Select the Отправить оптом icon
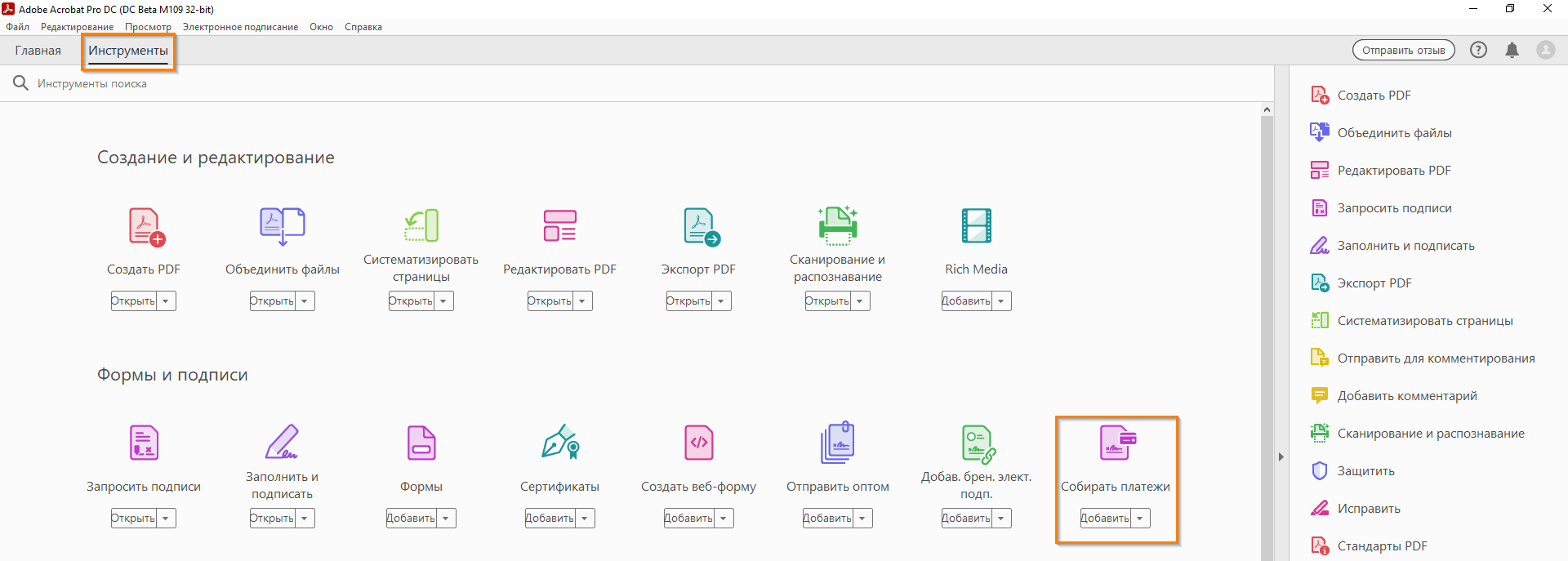Image resolution: width=1568 pixels, height=561 pixels. click(837, 442)
